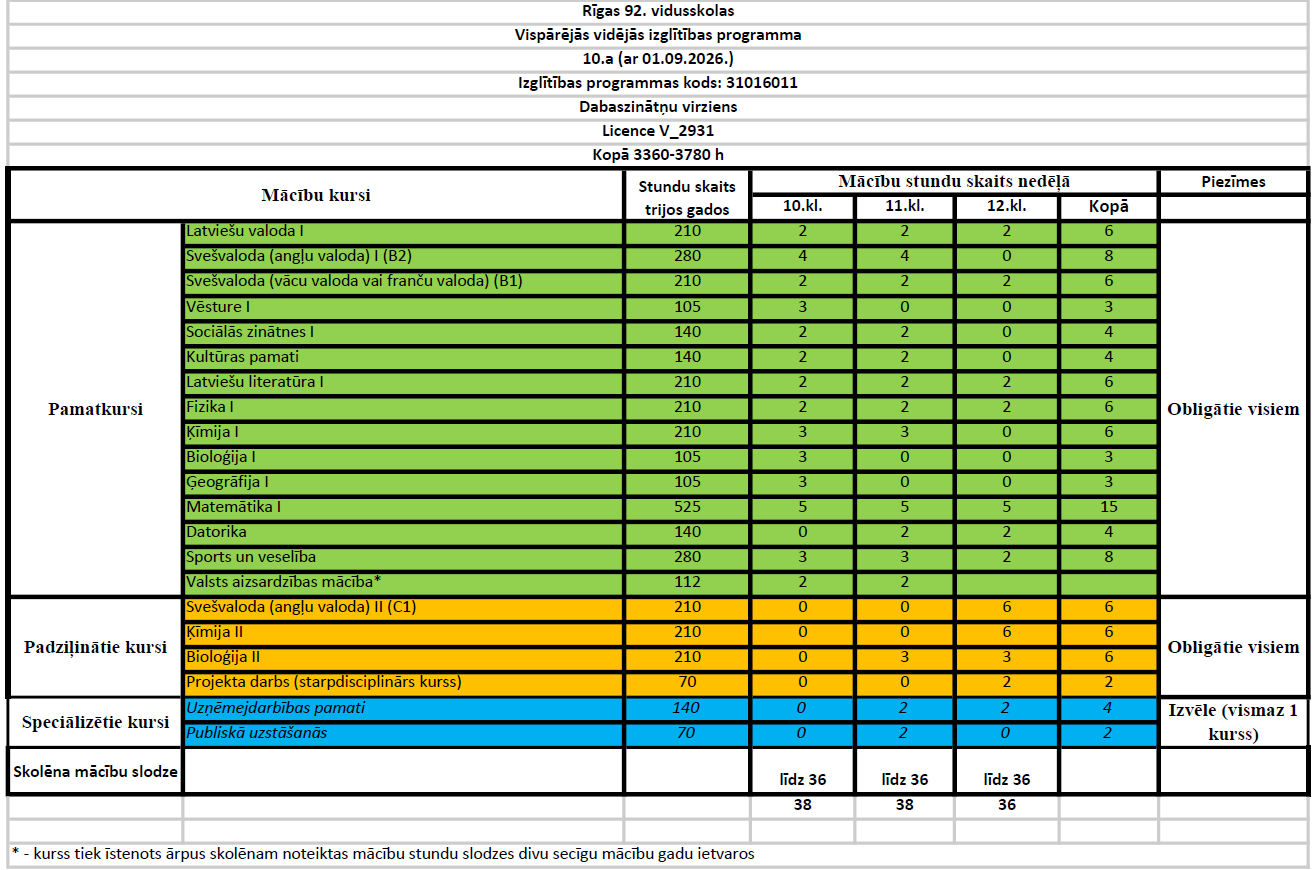
Task: Select the '10.kl.' column header
Action: coord(803,208)
